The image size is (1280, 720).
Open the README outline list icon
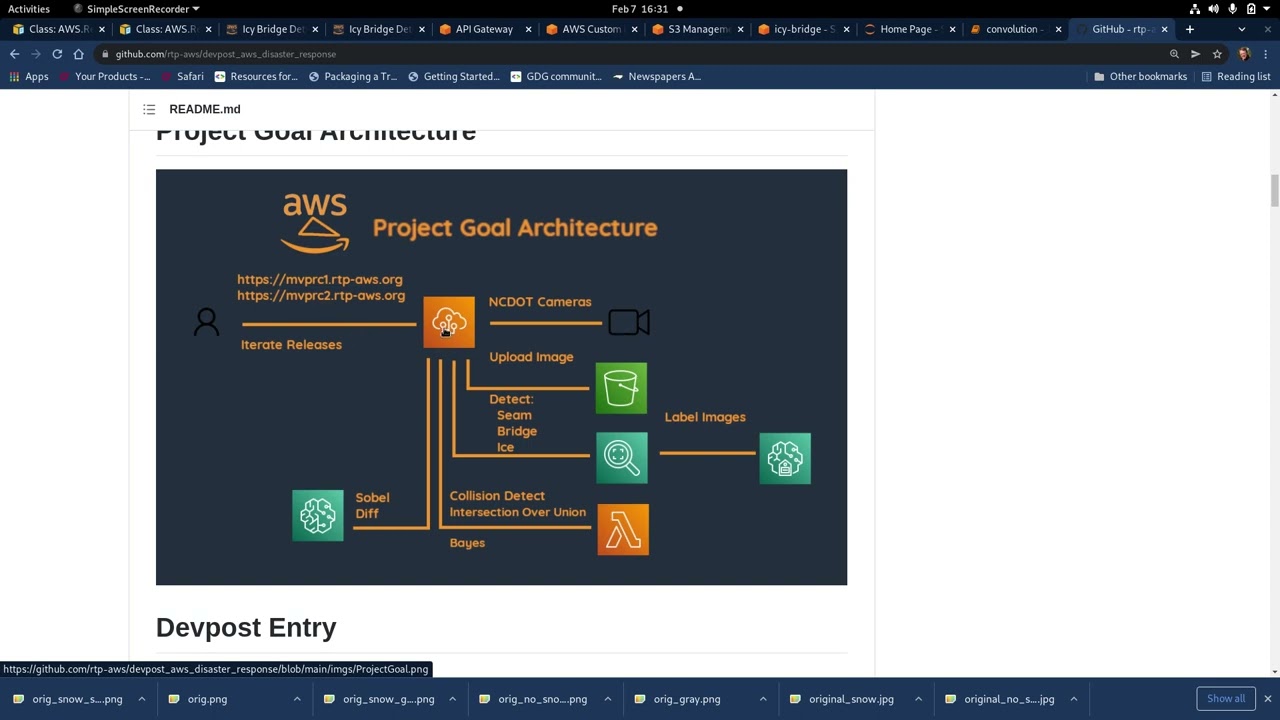point(149,109)
